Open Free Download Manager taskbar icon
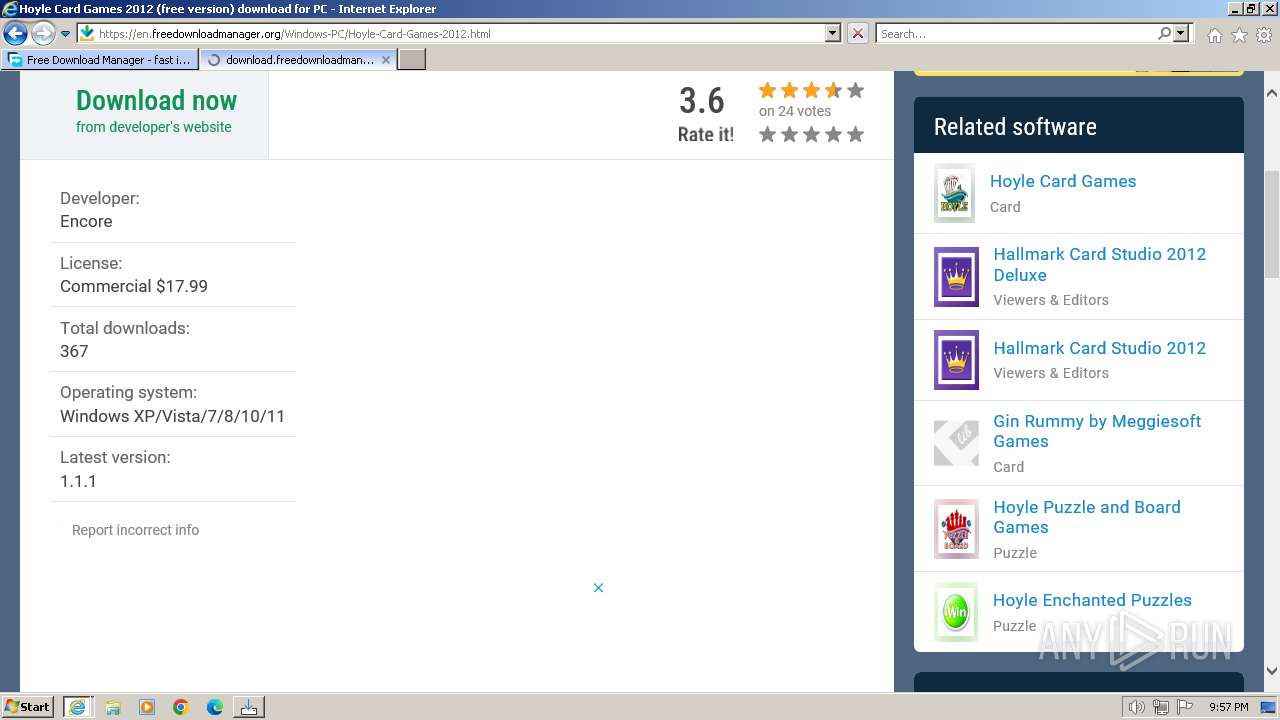This screenshot has height=720, width=1280. [249, 707]
